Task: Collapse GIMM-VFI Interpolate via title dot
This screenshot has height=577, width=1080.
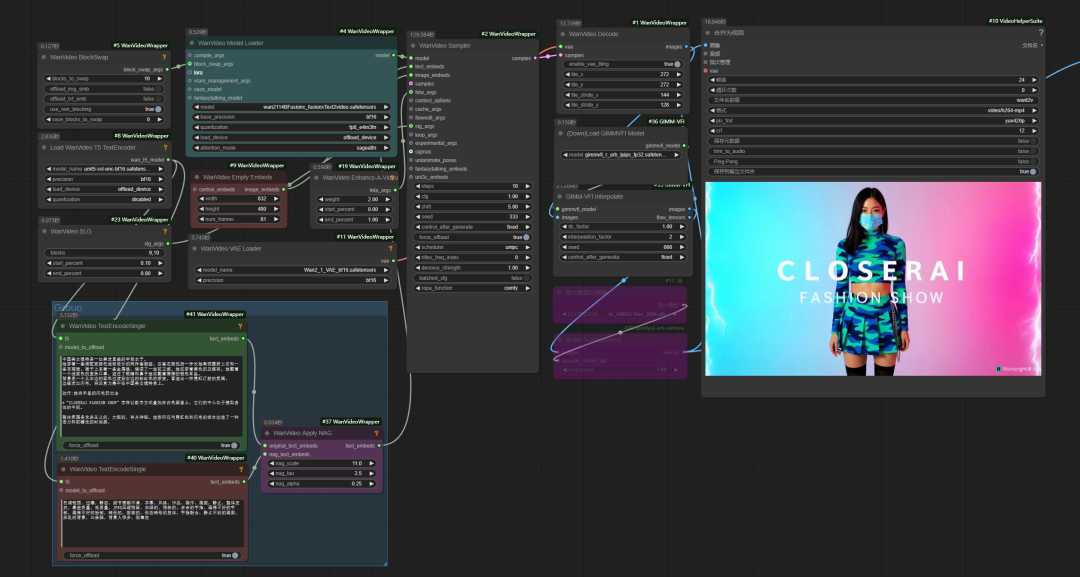Action: (x=560, y=196)
